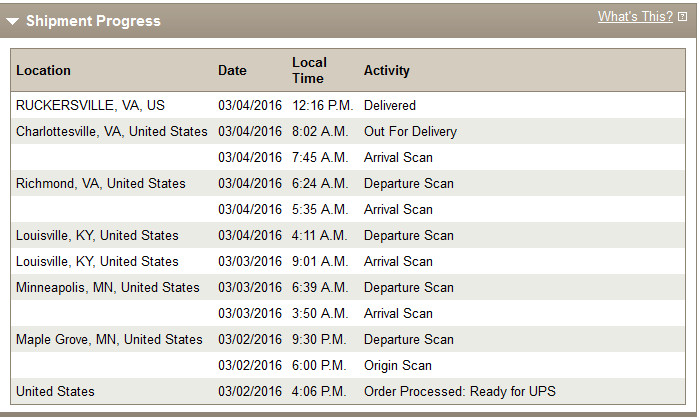
Task: Select Charlottesville, VA, United States location
Action: click(111, 131)
